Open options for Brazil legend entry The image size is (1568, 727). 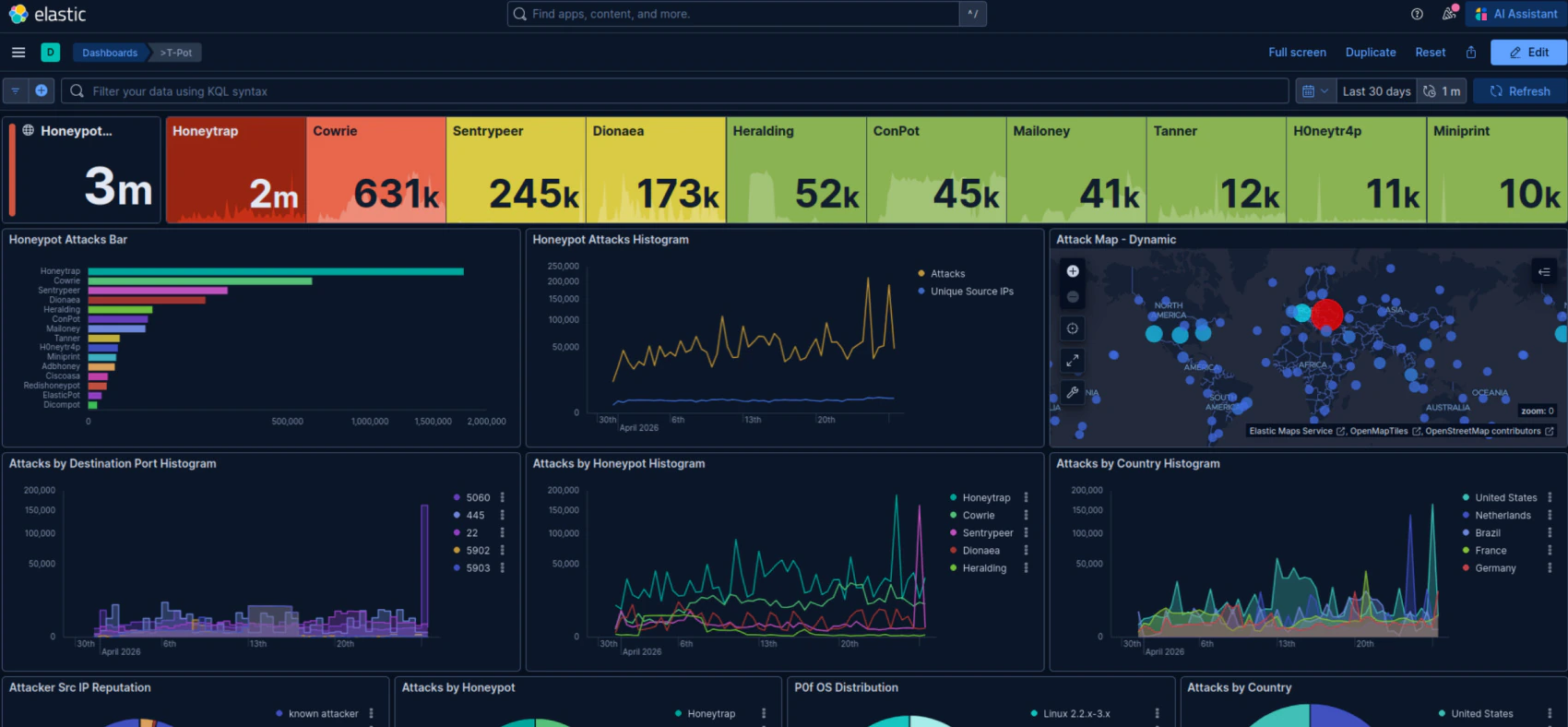tap(1550, 532)
